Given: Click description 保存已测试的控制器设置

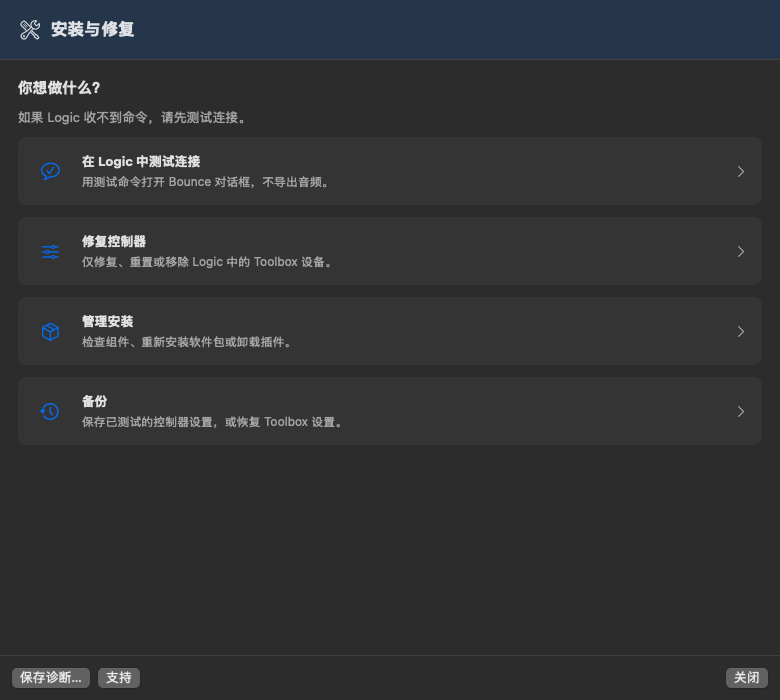Looking at the screenshot, I should pyautogui.click(x=147, y=422).
